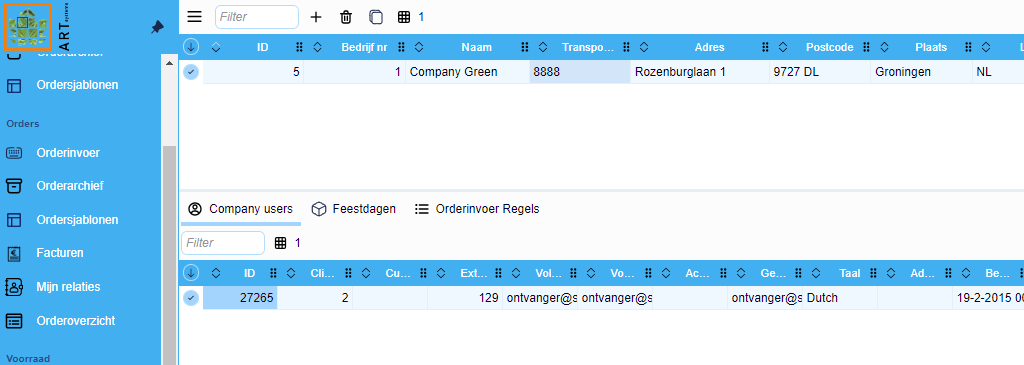Click the Company users Filter input field
Image resolution: width=1024 pixels, height=365 pixels.
223,243
